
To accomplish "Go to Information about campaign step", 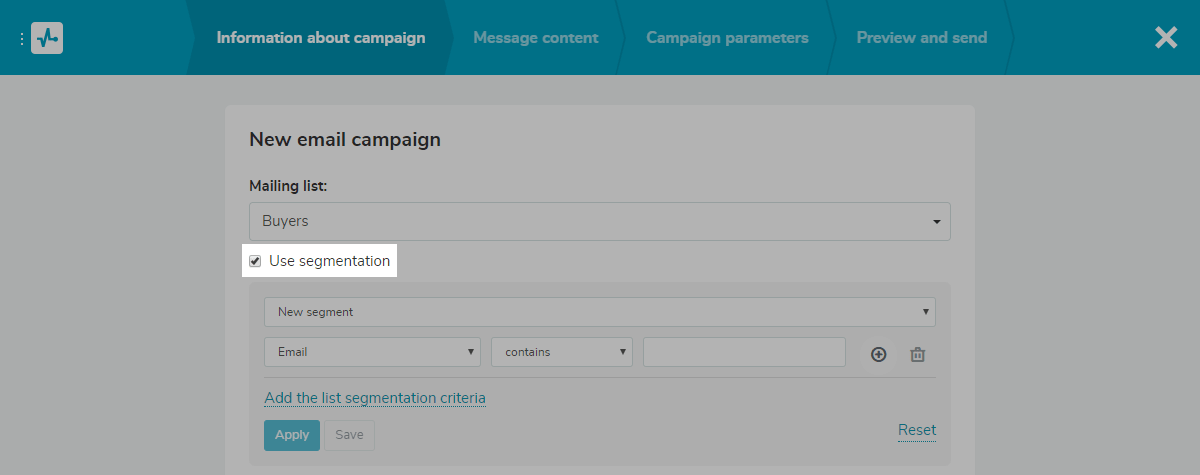I will [320, 38].
